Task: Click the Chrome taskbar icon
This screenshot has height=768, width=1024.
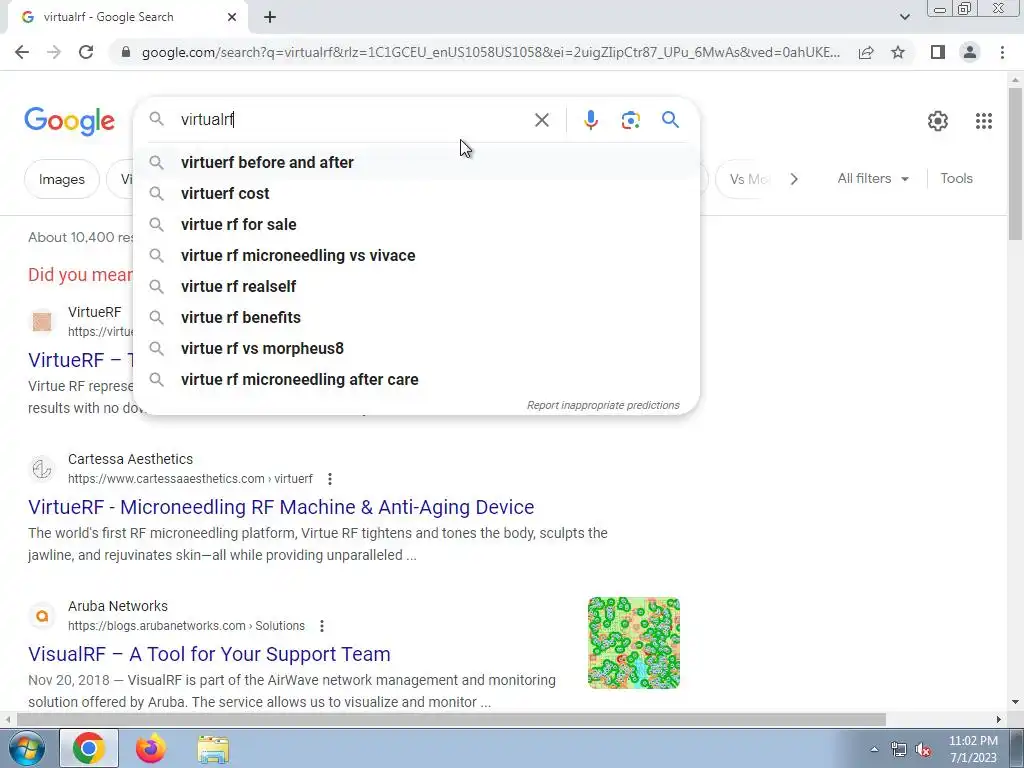Action: [89, 748]
